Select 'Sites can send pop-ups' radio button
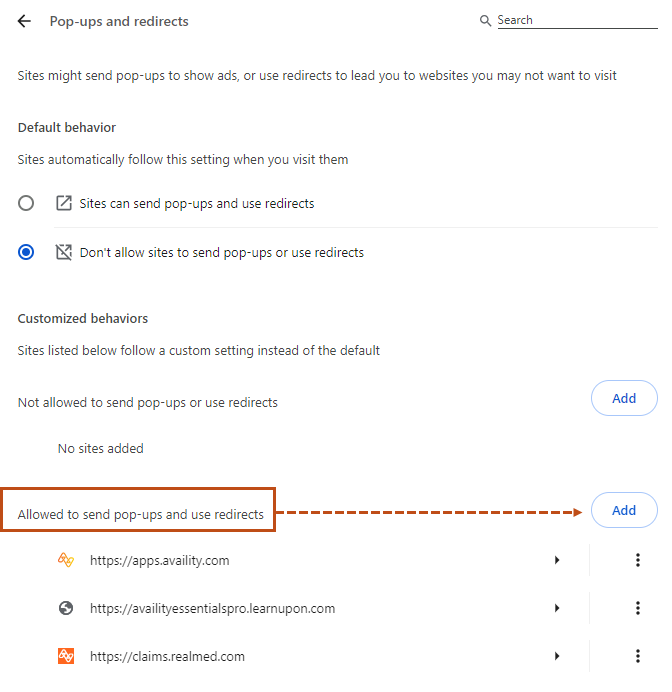This screenshot has height=692, width=672. (x=26, y=203)
